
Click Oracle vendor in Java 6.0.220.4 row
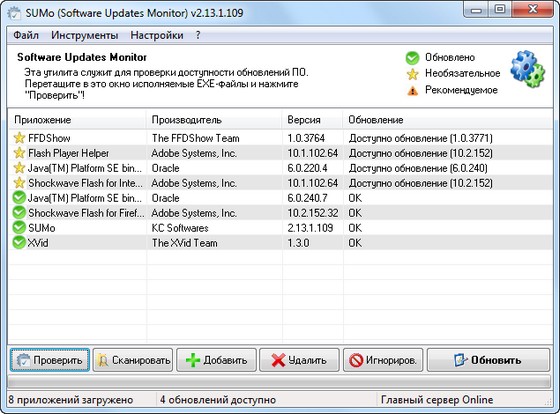tap(165, 168)
